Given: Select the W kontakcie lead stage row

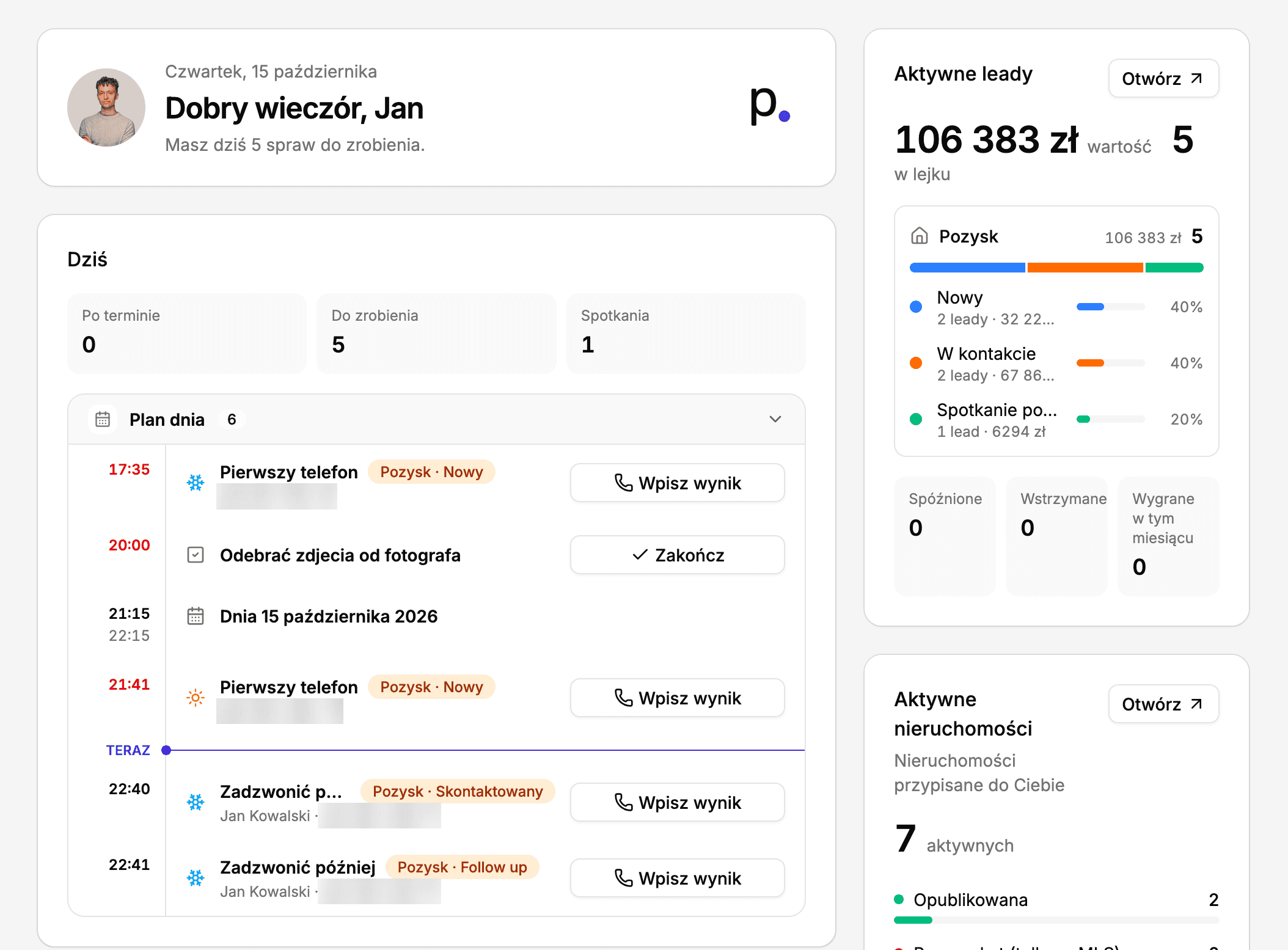Looking at the screenshot, I should [1056, 364].
